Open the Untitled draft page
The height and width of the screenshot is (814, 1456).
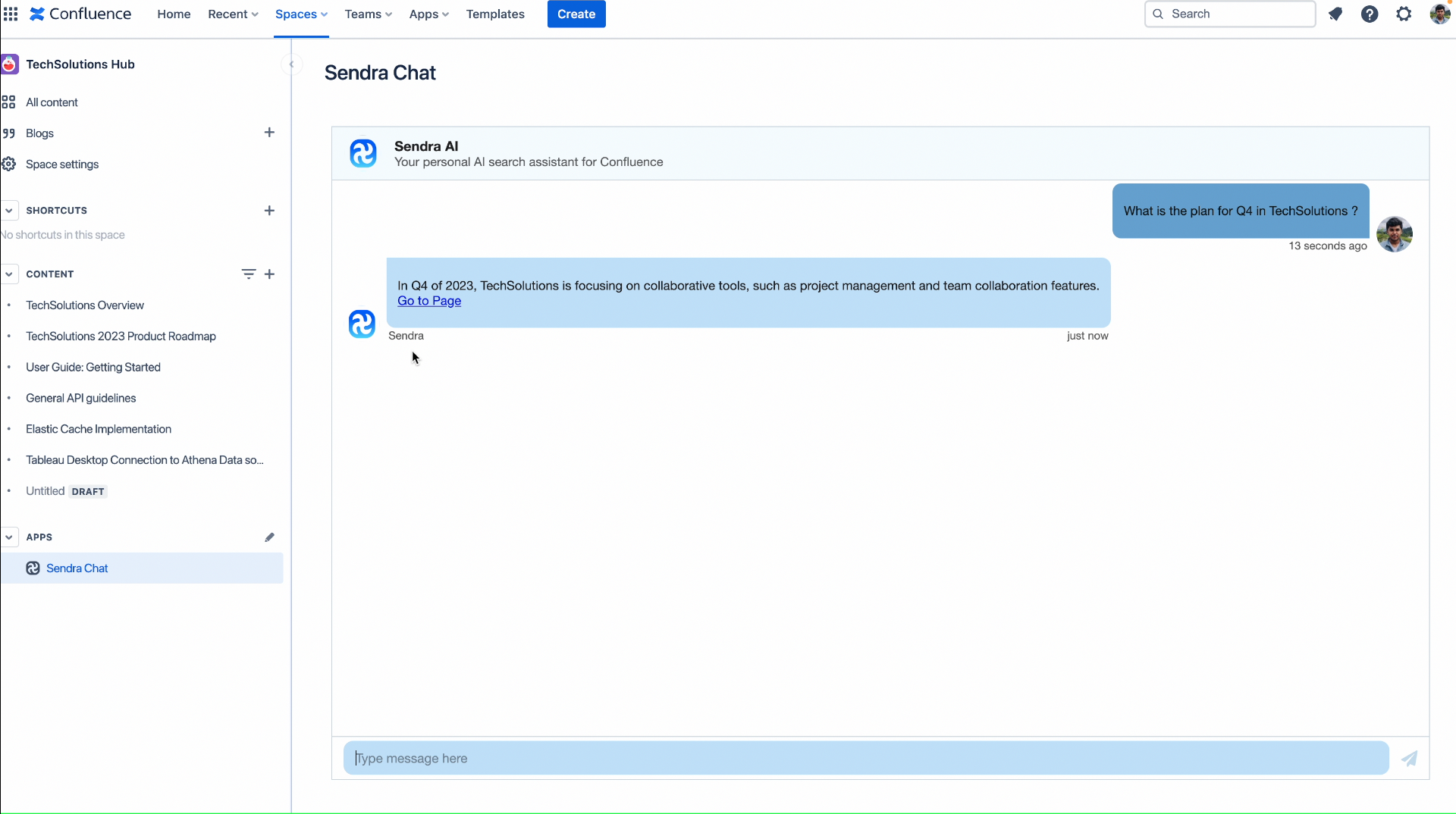point(45,491)
